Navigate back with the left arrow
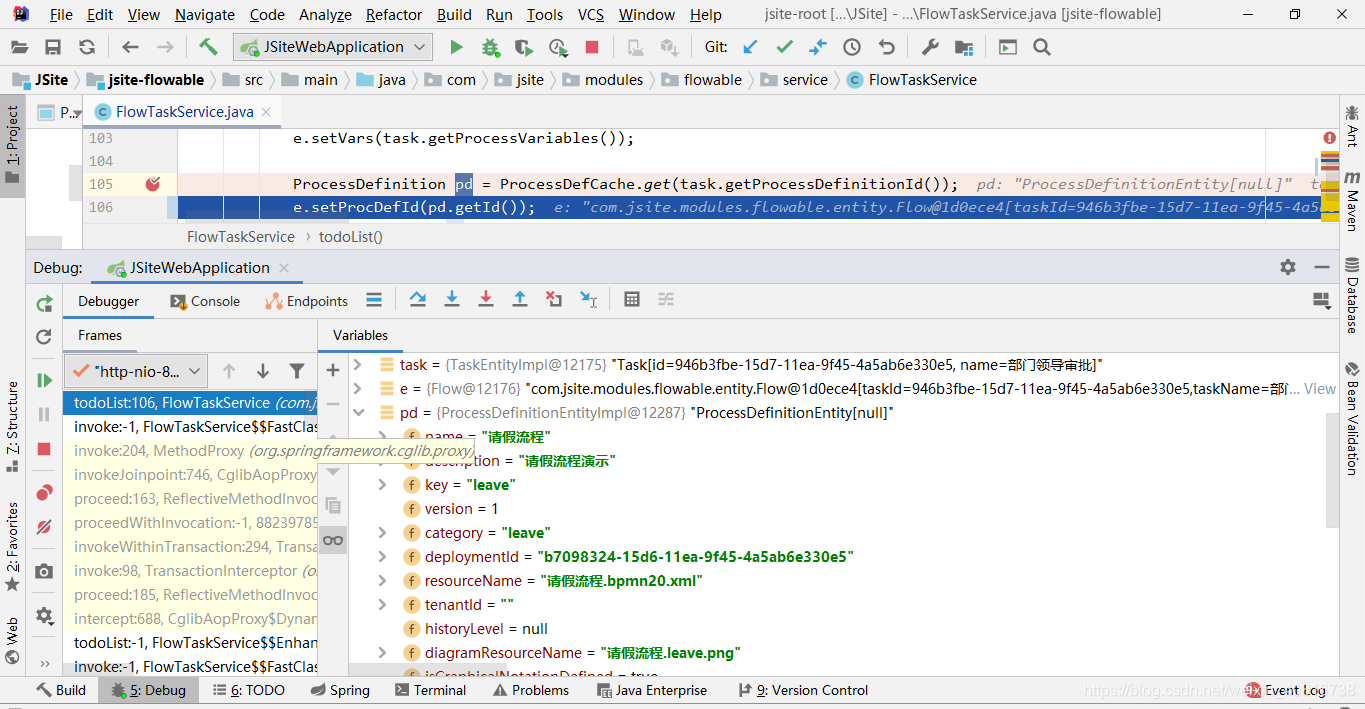1365x709 pixels. (130, 47)
